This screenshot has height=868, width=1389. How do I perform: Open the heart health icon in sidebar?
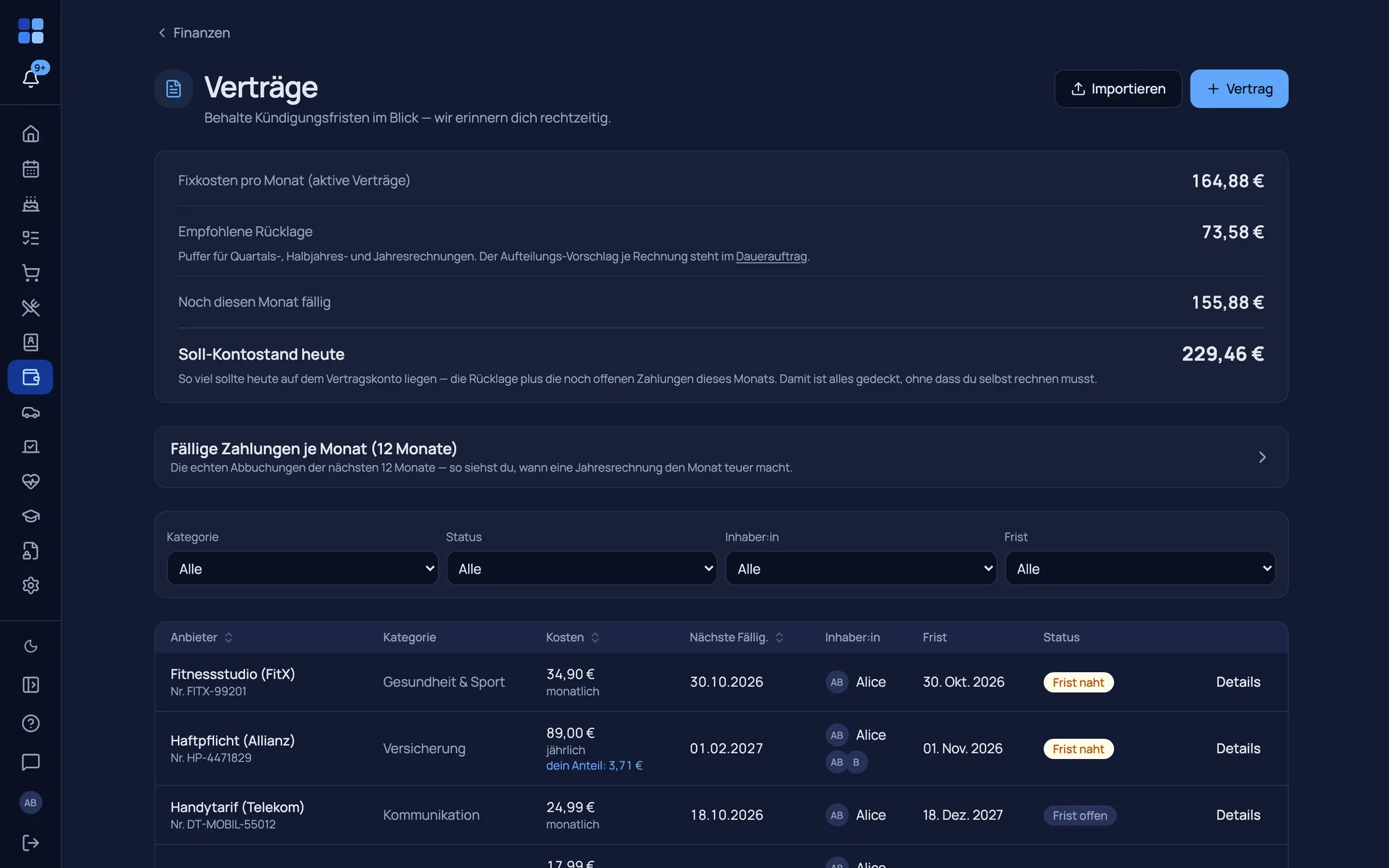31,481
